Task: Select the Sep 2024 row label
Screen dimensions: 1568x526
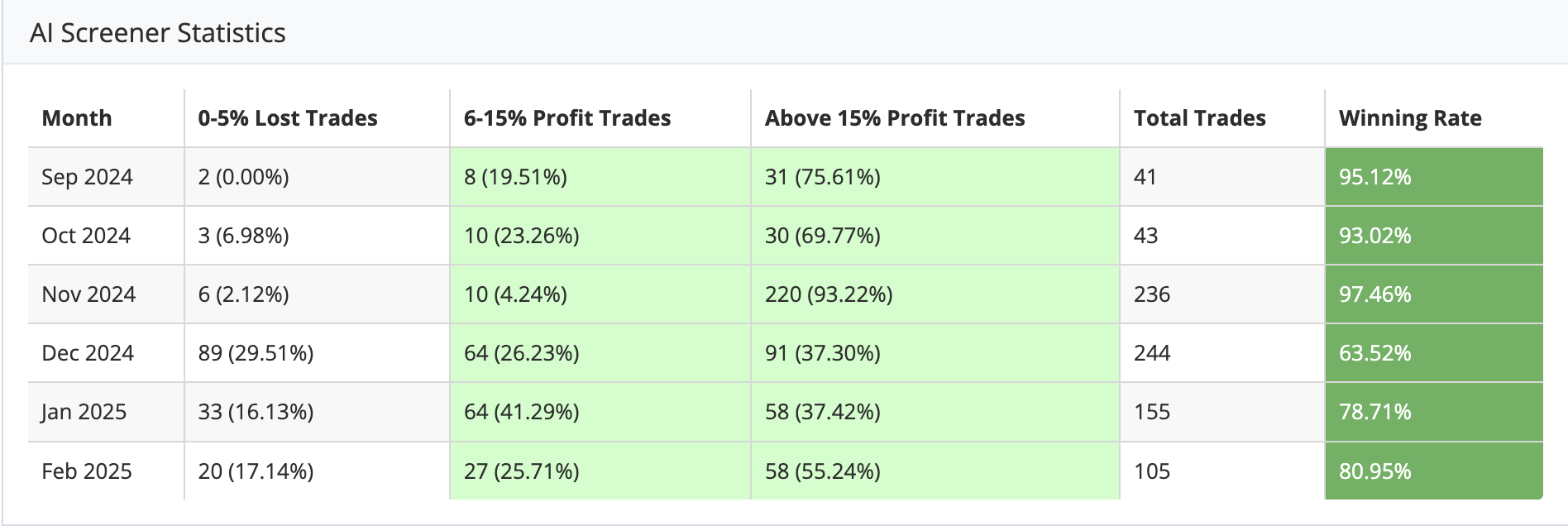Action: click(x=87, y=177)
